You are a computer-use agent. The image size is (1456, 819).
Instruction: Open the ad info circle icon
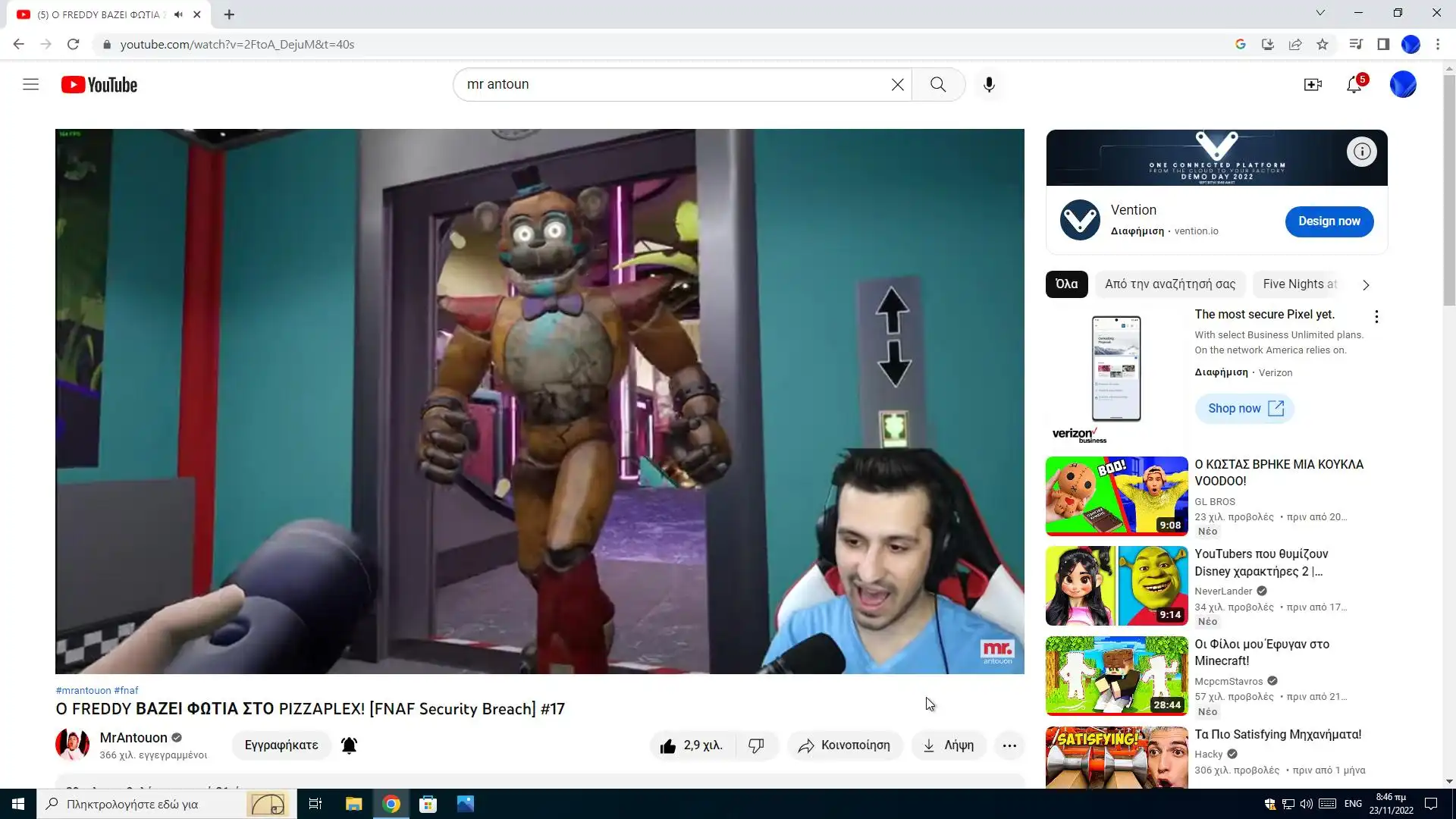[1362, 152]
